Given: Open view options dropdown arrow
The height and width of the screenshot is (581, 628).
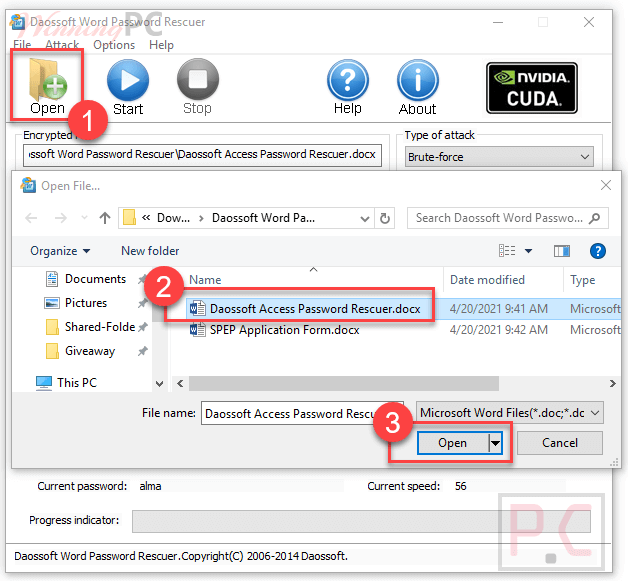Looking at the screenshot, I should tap(528, 251).
